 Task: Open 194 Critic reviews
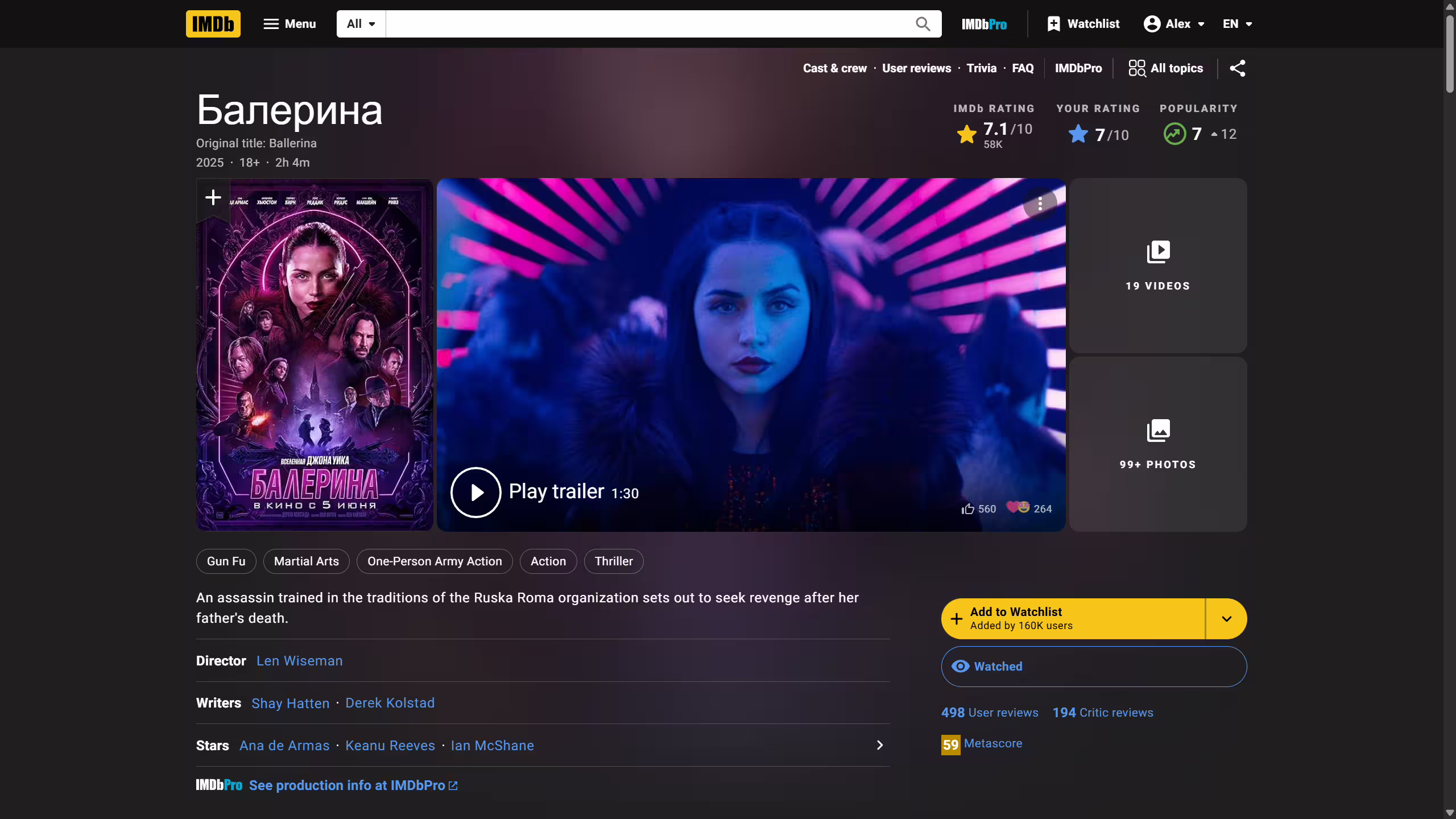[x=1103, y=713]
